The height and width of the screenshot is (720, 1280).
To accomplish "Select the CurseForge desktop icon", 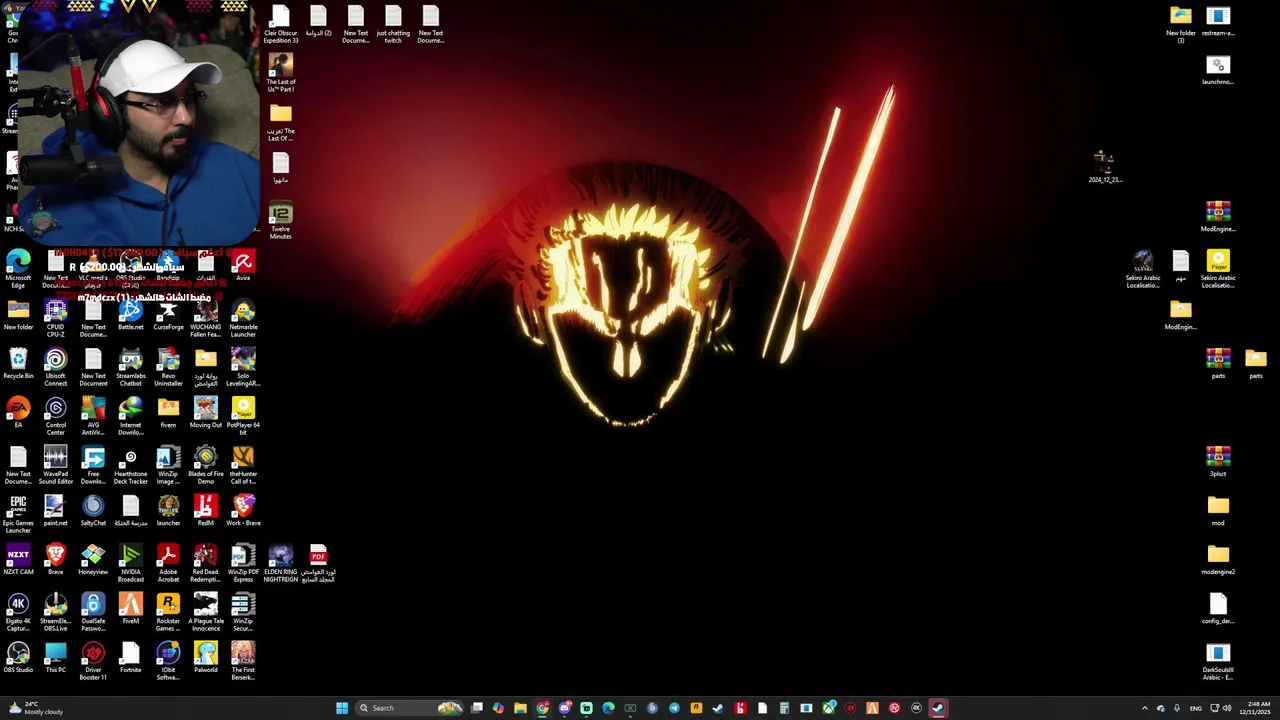I will coord(168,316).
